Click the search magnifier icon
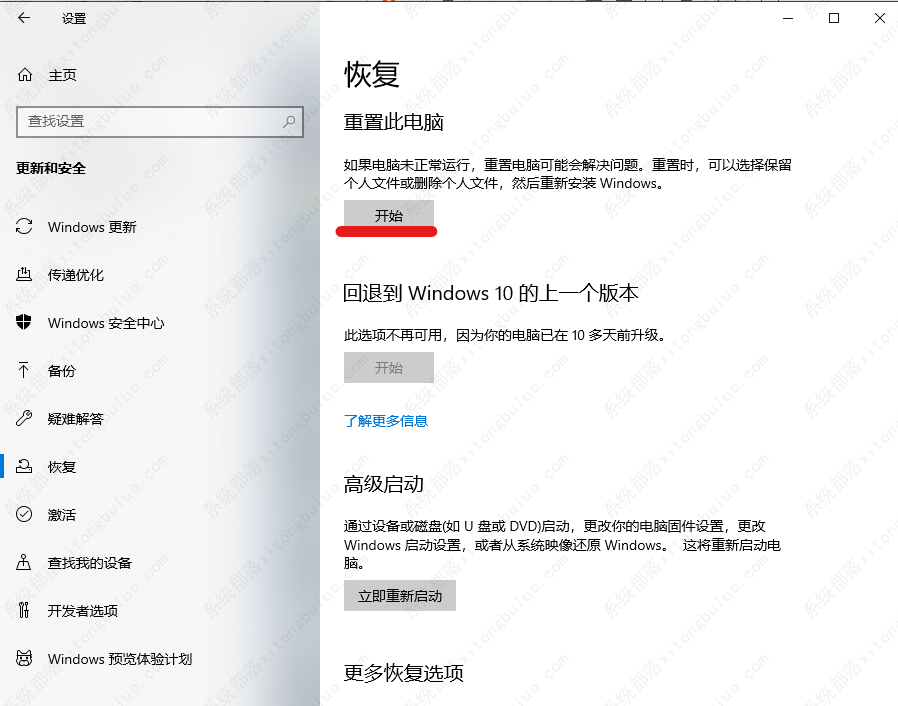This screenshot has width=898, height=706. [289, 121]
